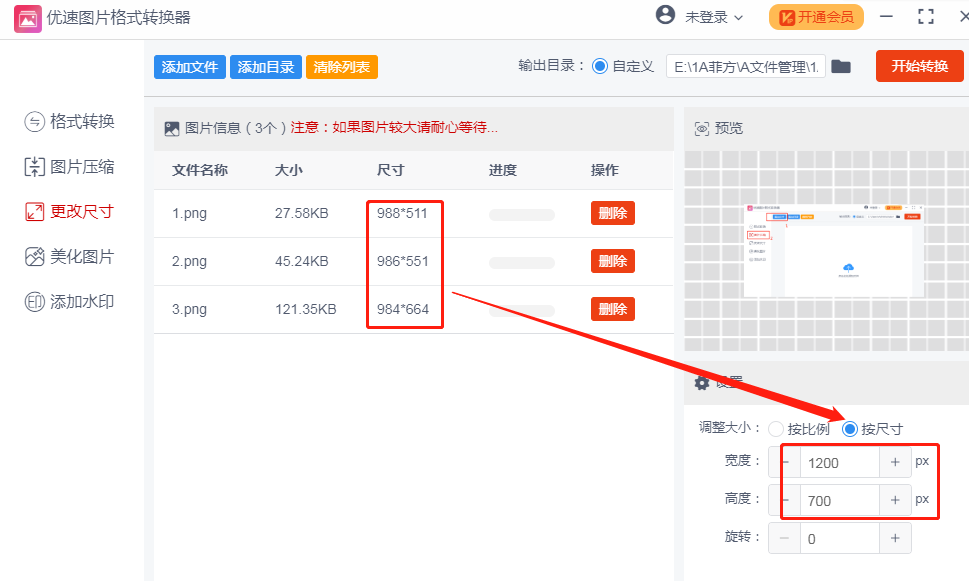Increase the 宽度 width value

pyautogui.click(x=895, y=462)
